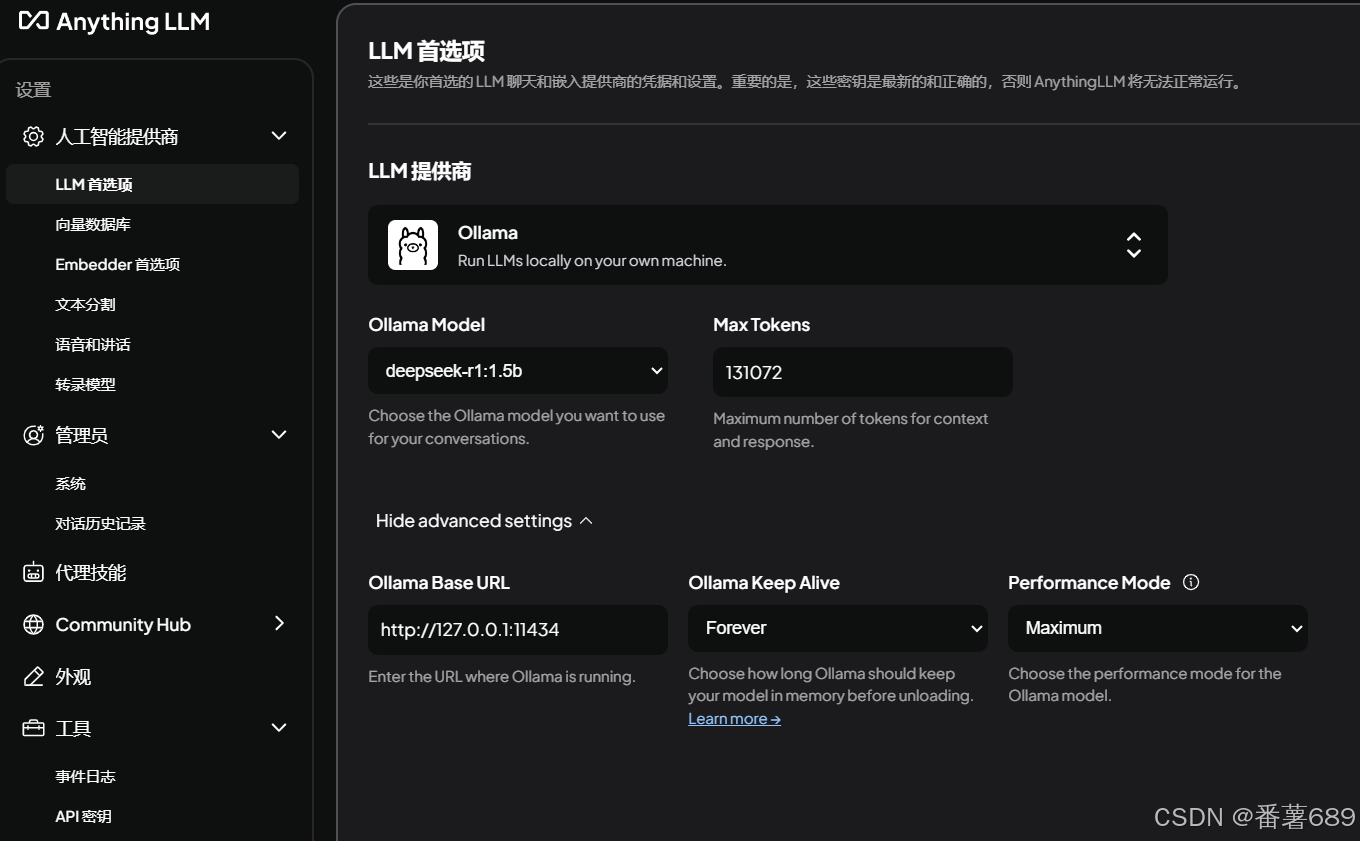This screenshot has width=1360, height=841.
Task: Open API 密钥 page
Action: pos(84,816)
